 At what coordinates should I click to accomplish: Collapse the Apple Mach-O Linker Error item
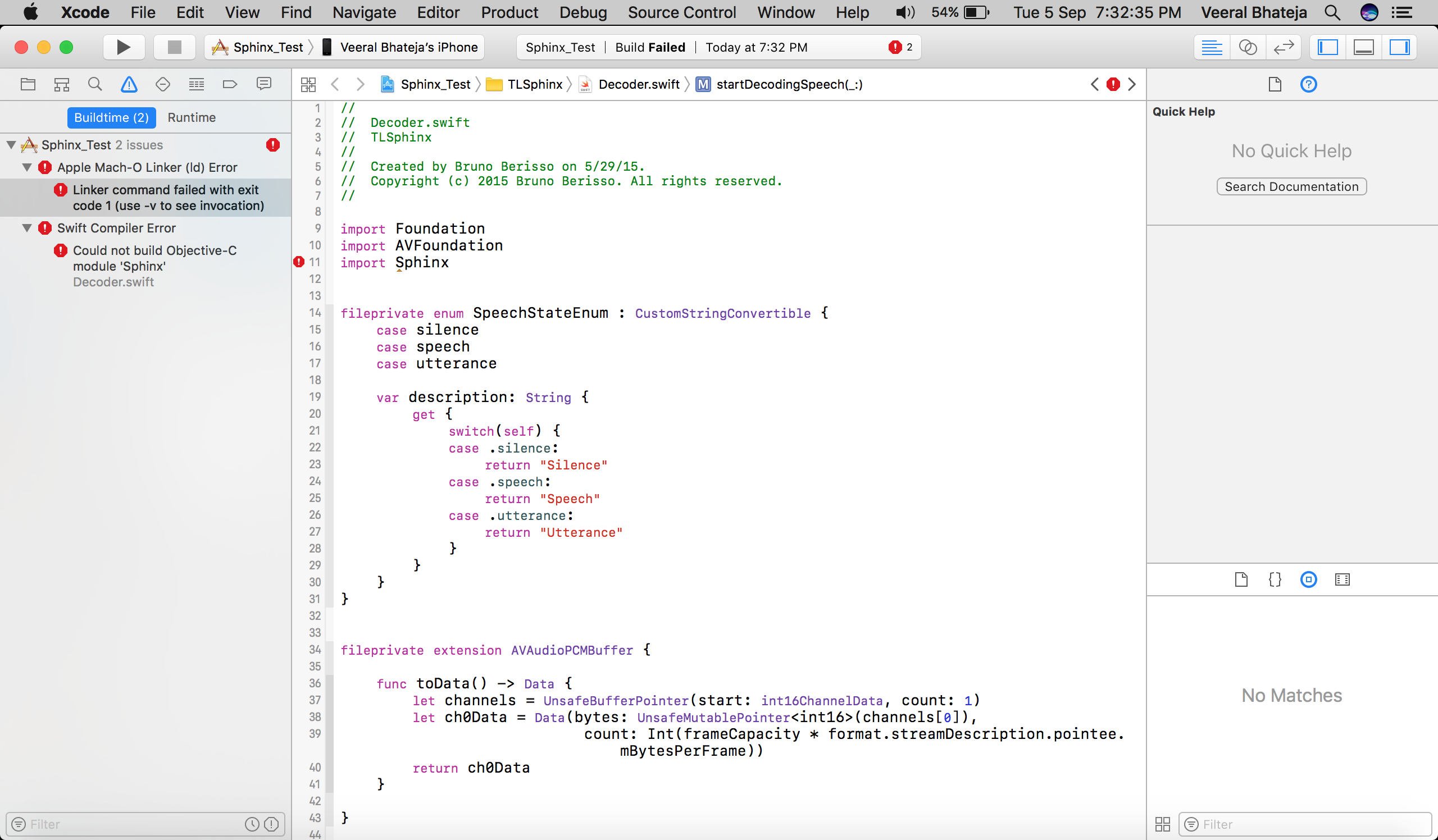(26, 167)
